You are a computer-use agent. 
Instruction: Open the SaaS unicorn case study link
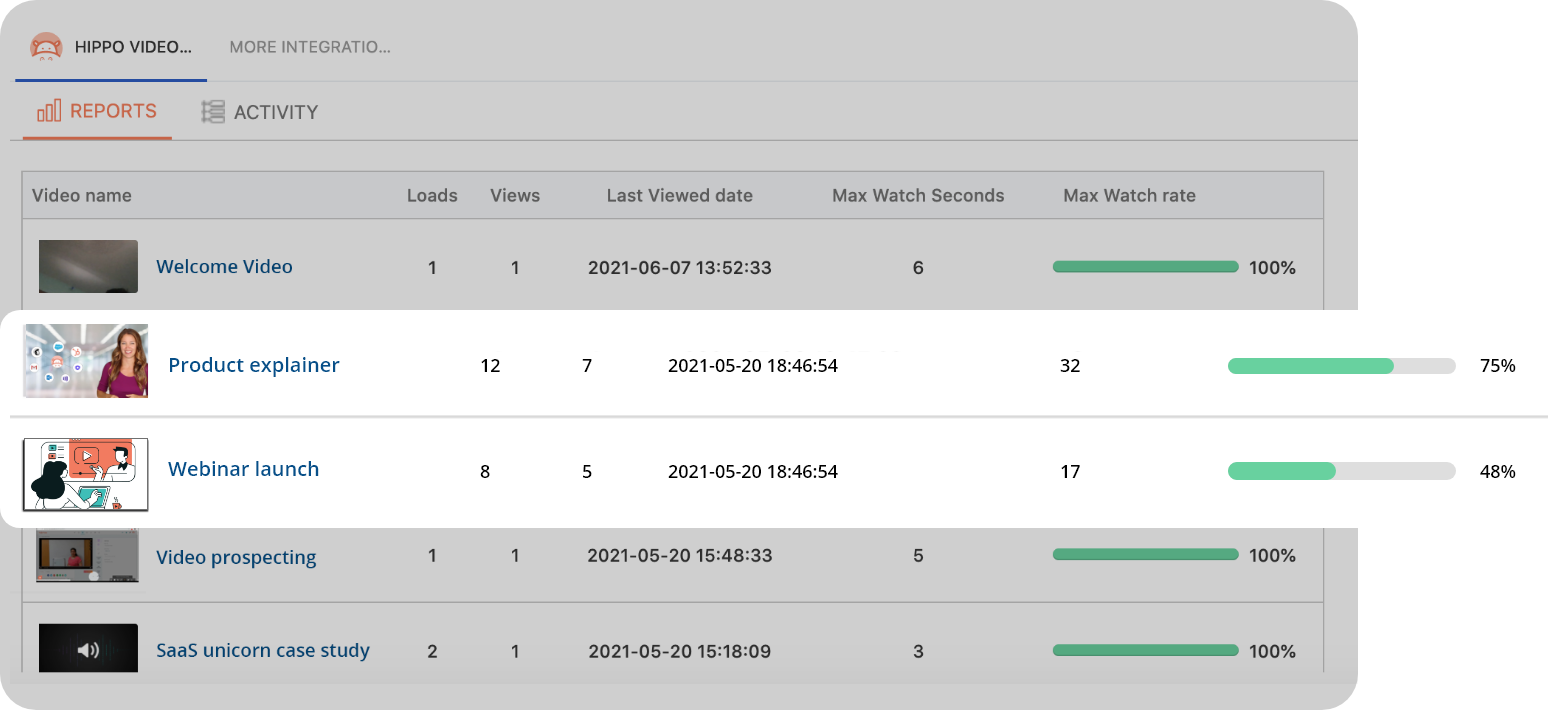click(x=263, y=650)
